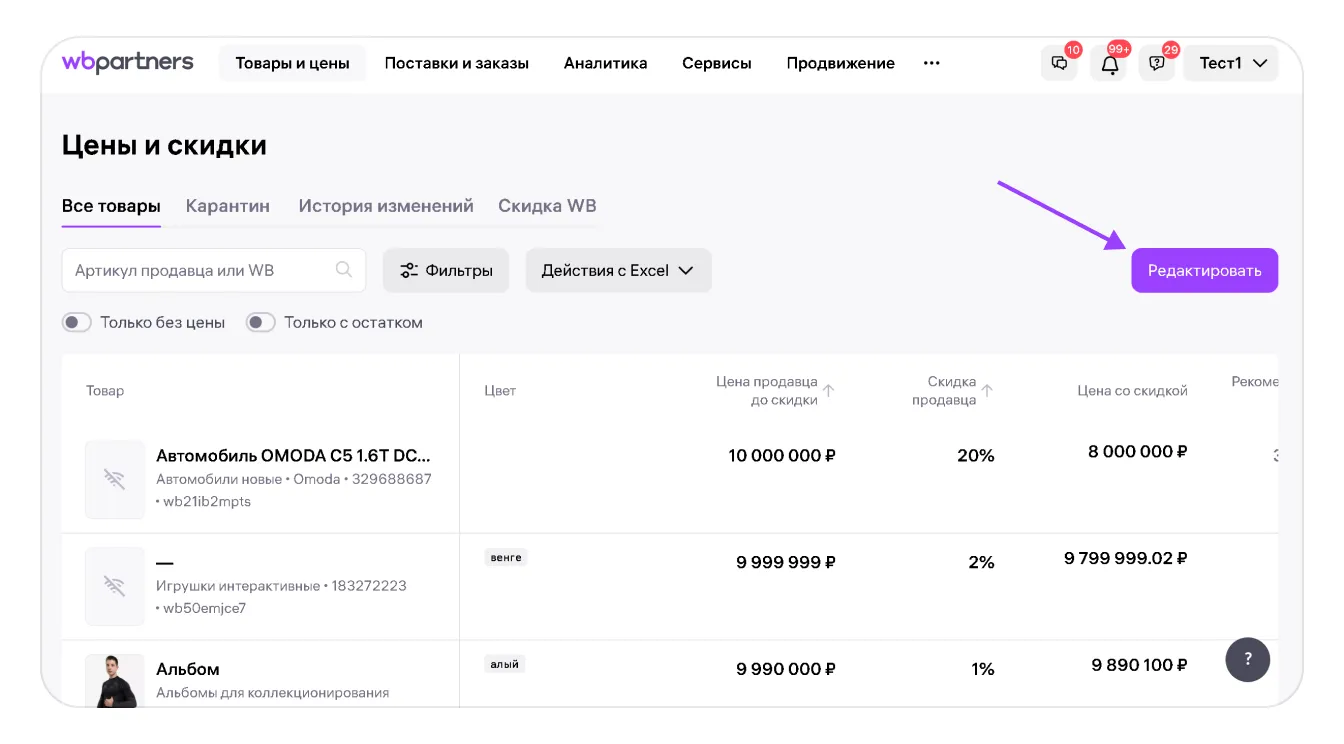1344x744 pixels.
Task: Switch to 'История изменений' tab
Action: (385, 206)
